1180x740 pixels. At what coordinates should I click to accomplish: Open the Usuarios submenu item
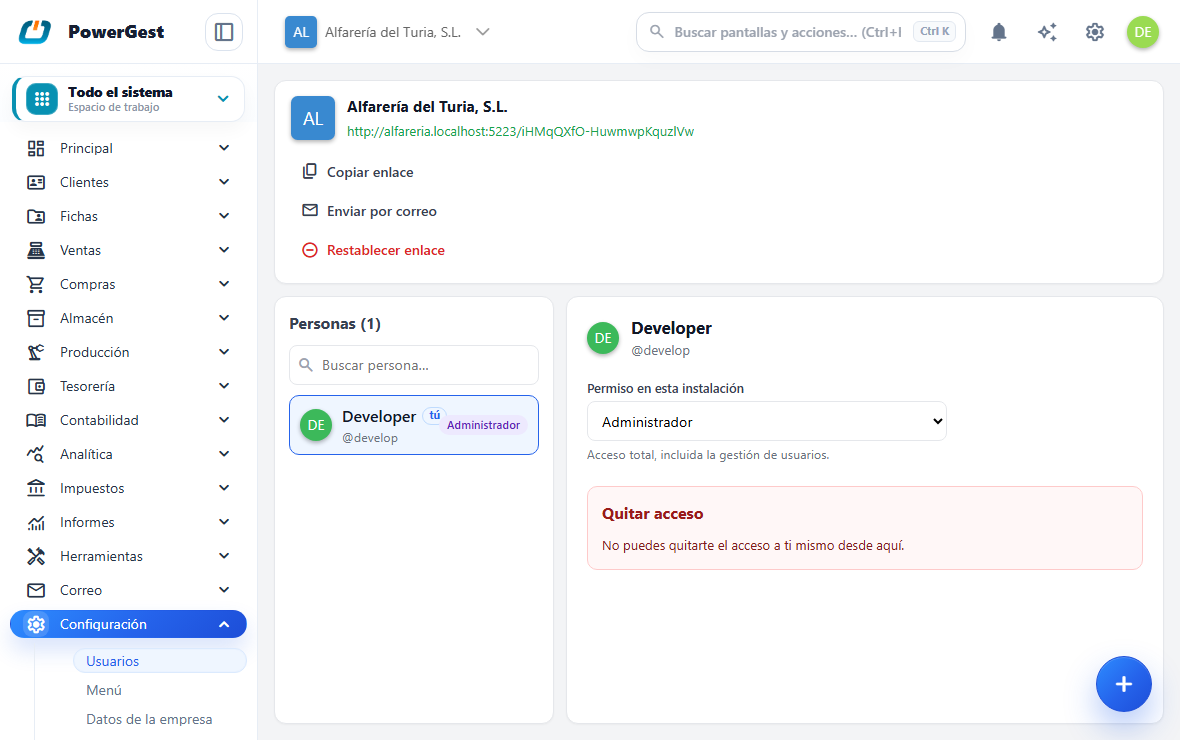coord(160,661)
